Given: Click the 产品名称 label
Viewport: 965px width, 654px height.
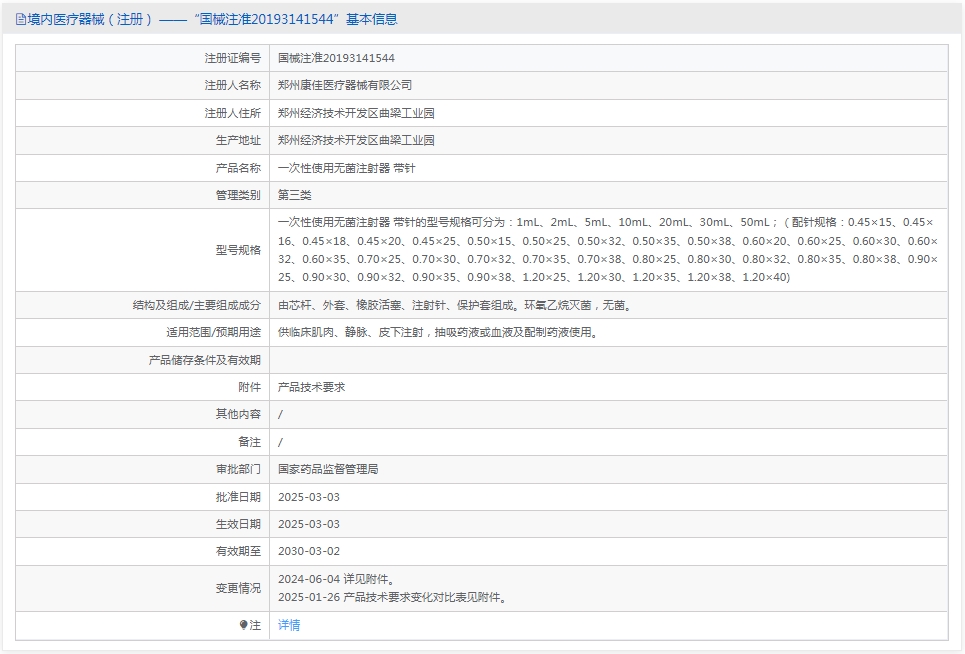Looking at the screenshot, I should tap(238, 168).
